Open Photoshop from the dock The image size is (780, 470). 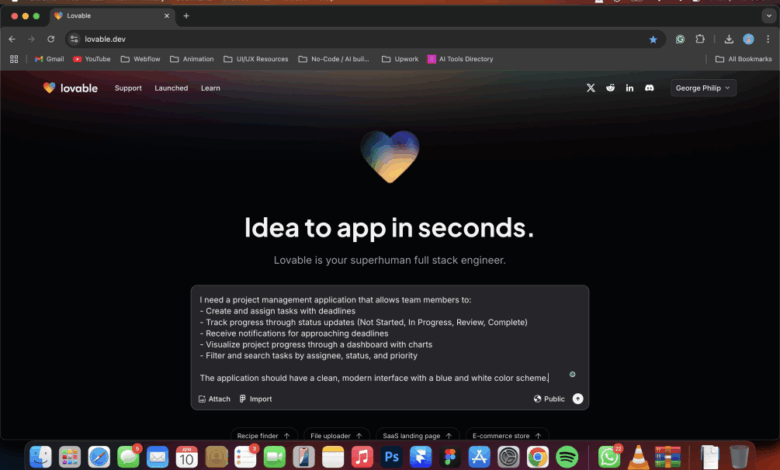coord(391,457)
